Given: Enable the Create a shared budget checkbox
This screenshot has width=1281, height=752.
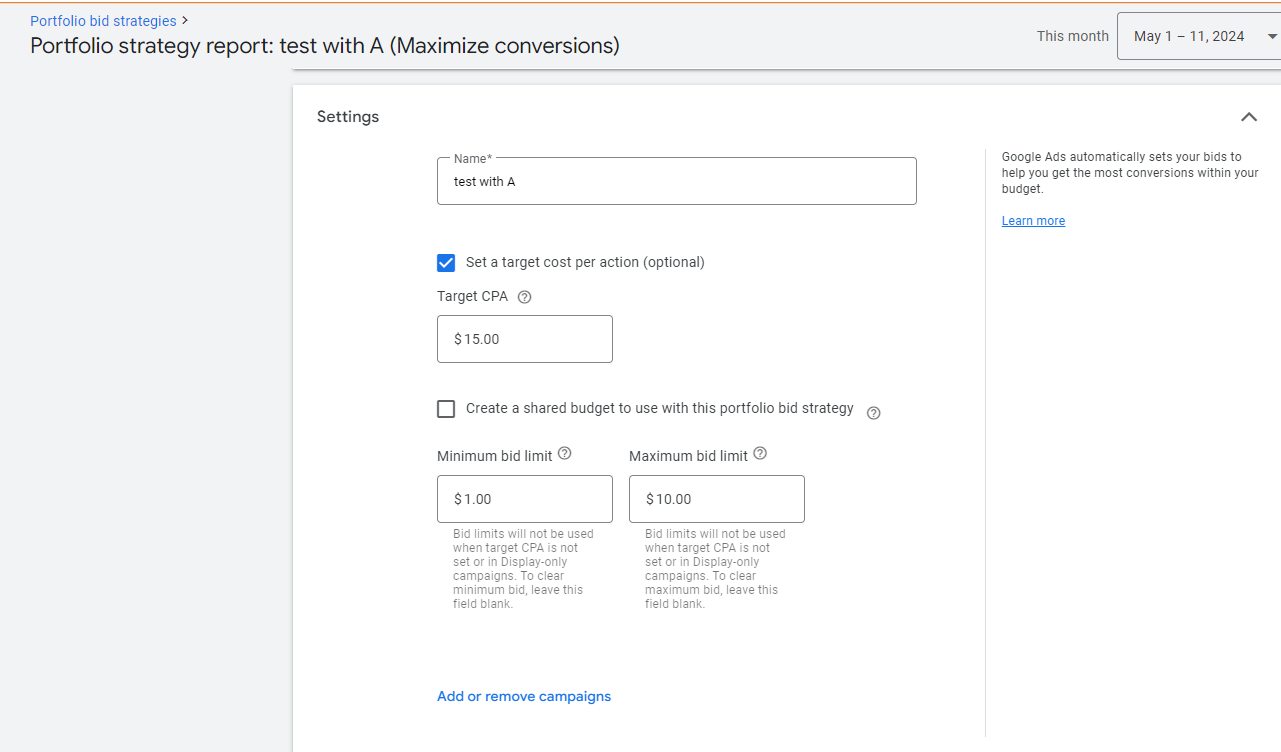Looking at the screenshot, I should (x=446, y=409).
